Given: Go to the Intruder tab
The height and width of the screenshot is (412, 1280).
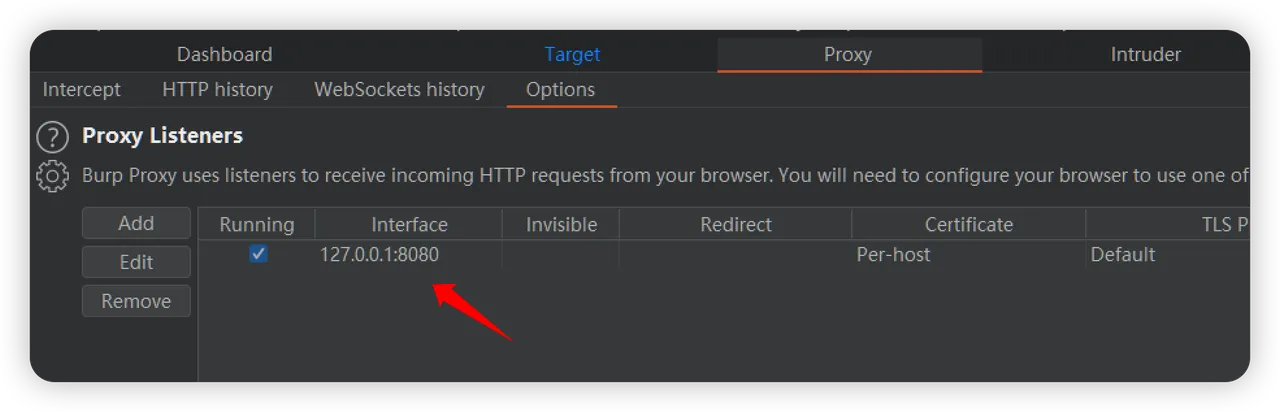Looking at the screenshot, I should point(1145,54).
